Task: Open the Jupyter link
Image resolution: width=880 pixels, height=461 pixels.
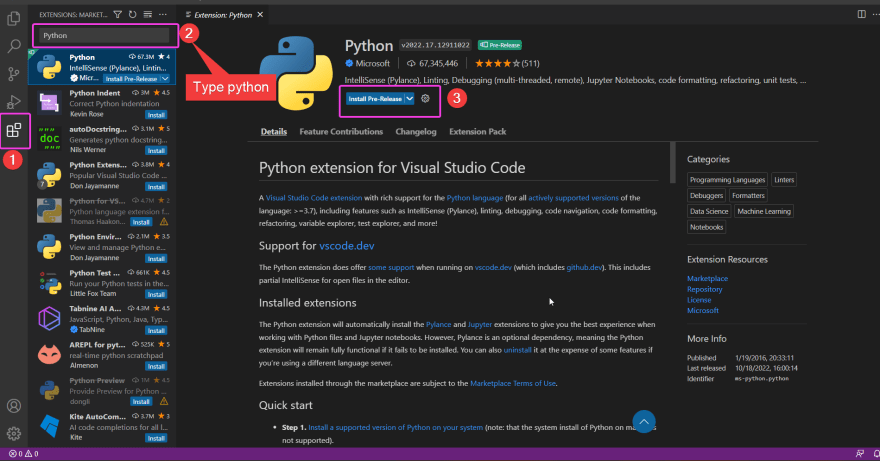Action: click(x=480, y=325)
